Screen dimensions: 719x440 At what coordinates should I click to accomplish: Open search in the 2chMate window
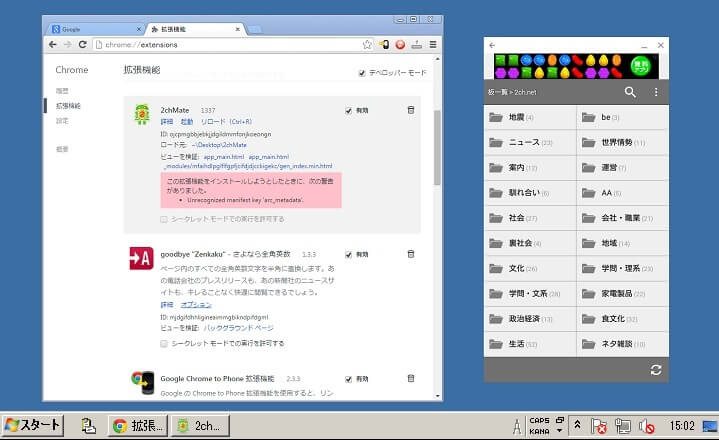click(630, 92)
